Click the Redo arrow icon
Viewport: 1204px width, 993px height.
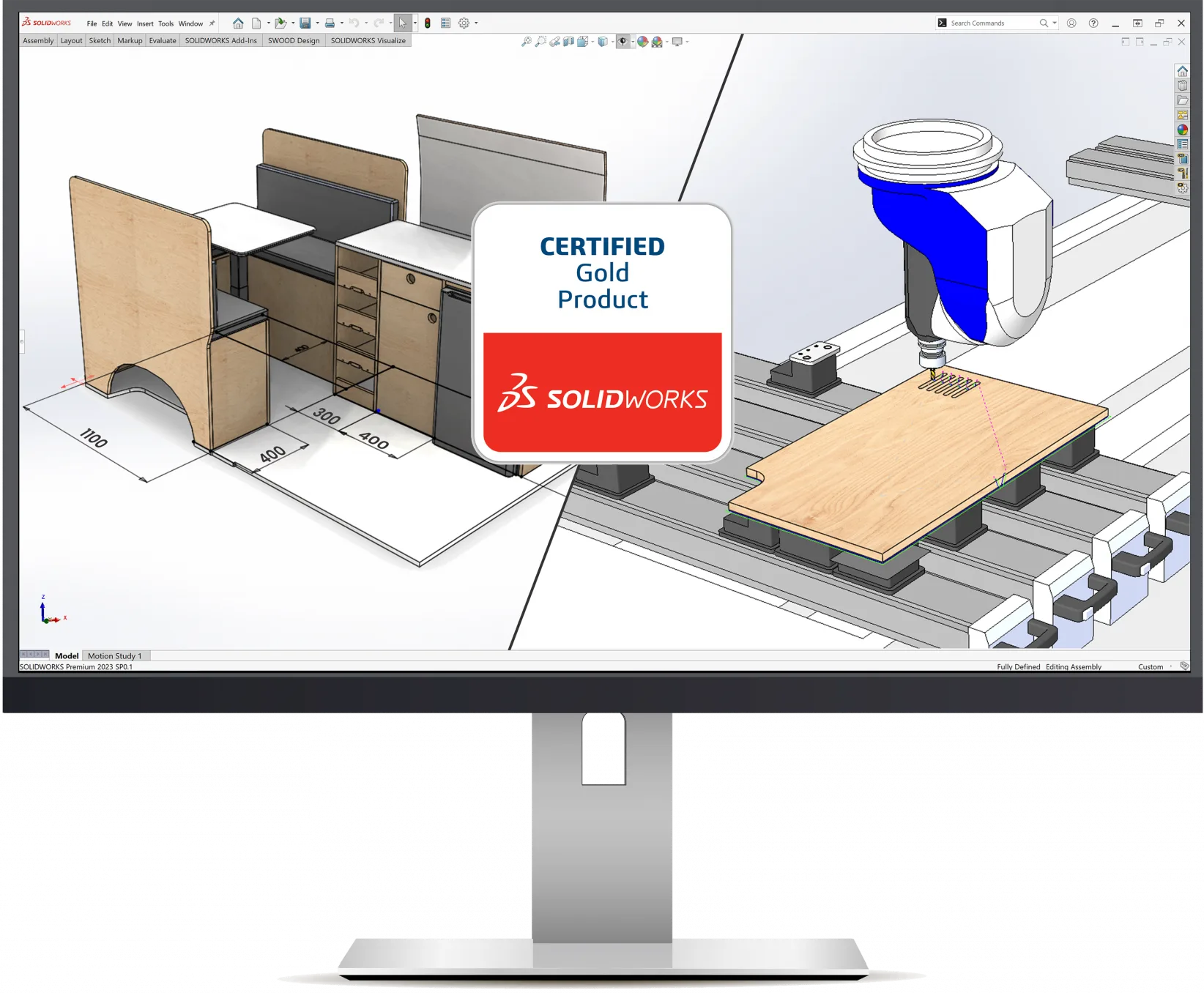379,23
